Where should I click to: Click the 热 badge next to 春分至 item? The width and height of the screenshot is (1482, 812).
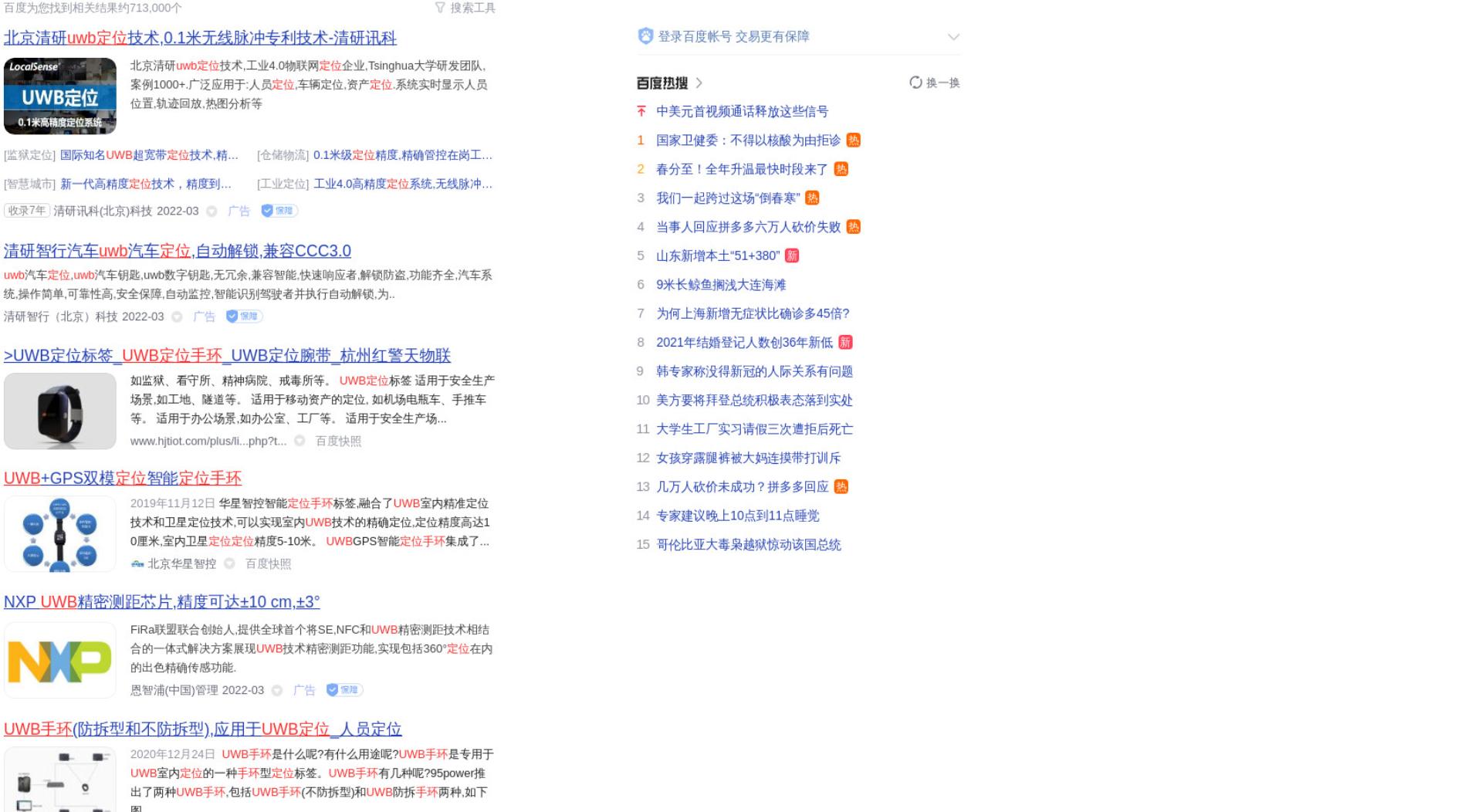point(841,169)
